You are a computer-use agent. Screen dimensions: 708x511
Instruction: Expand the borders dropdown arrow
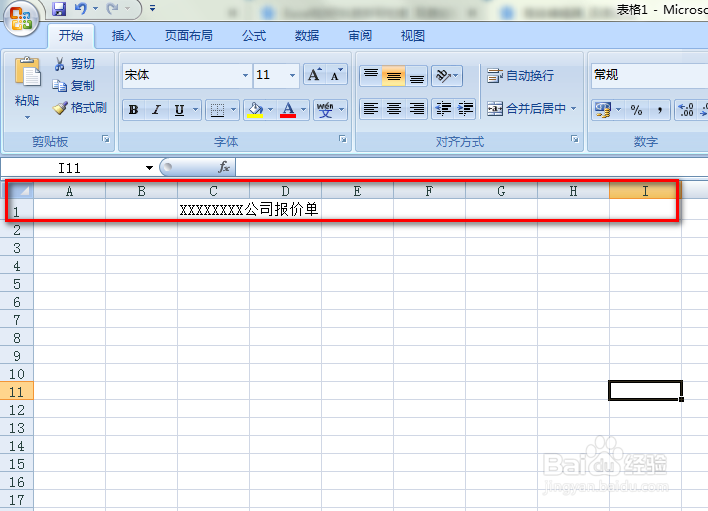[x=233, y=109]
